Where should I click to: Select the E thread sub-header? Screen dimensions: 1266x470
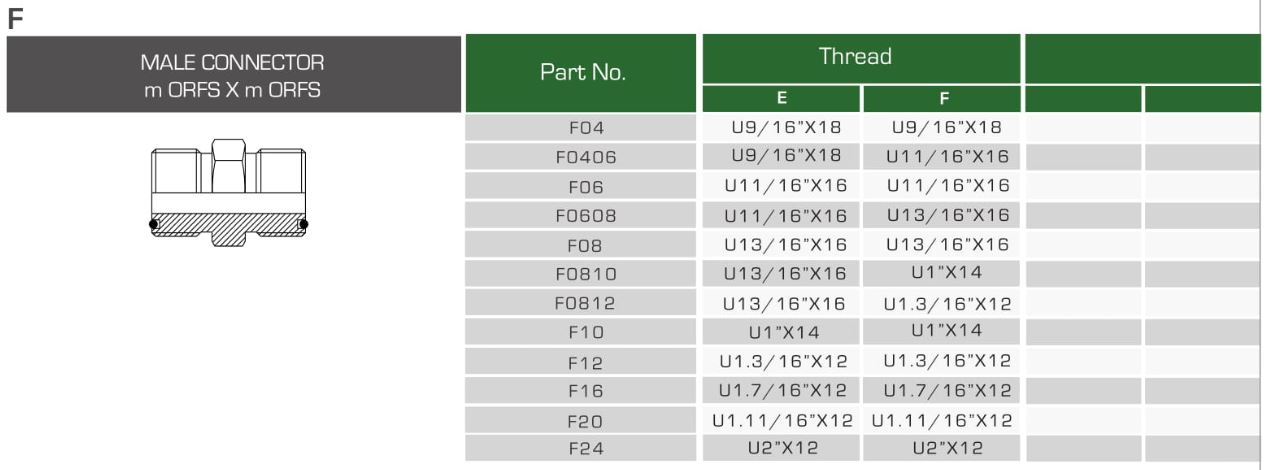coord(783,99)
